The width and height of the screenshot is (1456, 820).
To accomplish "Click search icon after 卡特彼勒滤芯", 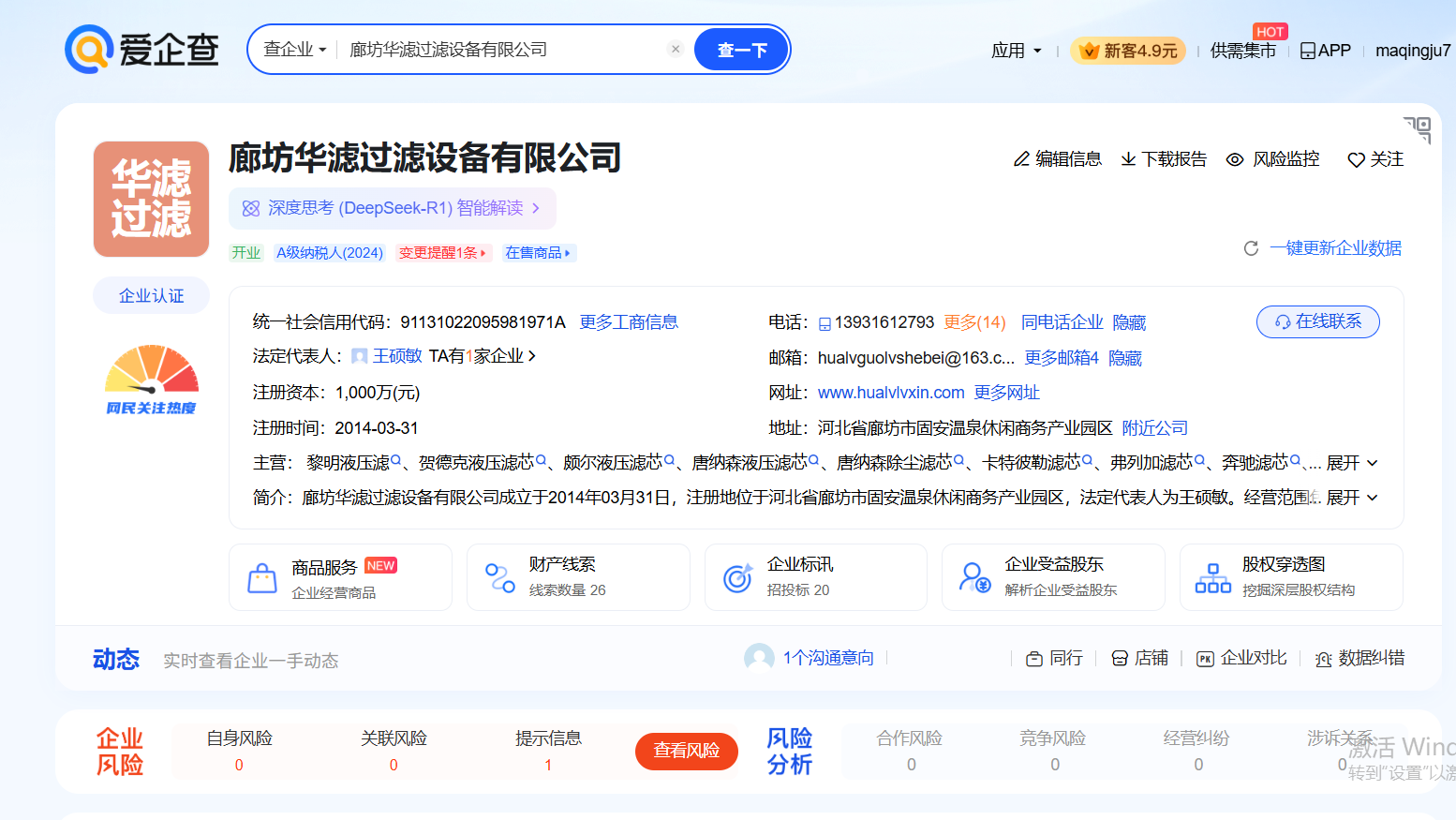I will point(1087,461).
